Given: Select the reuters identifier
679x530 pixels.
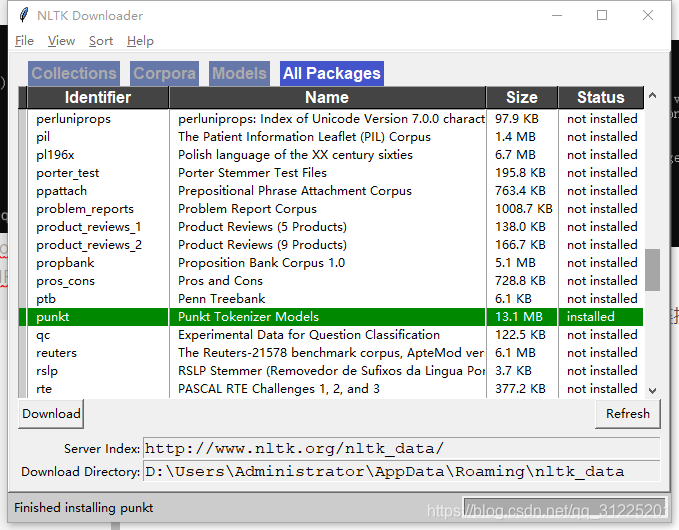Looking at the screenshot, I should pos(56,353).
